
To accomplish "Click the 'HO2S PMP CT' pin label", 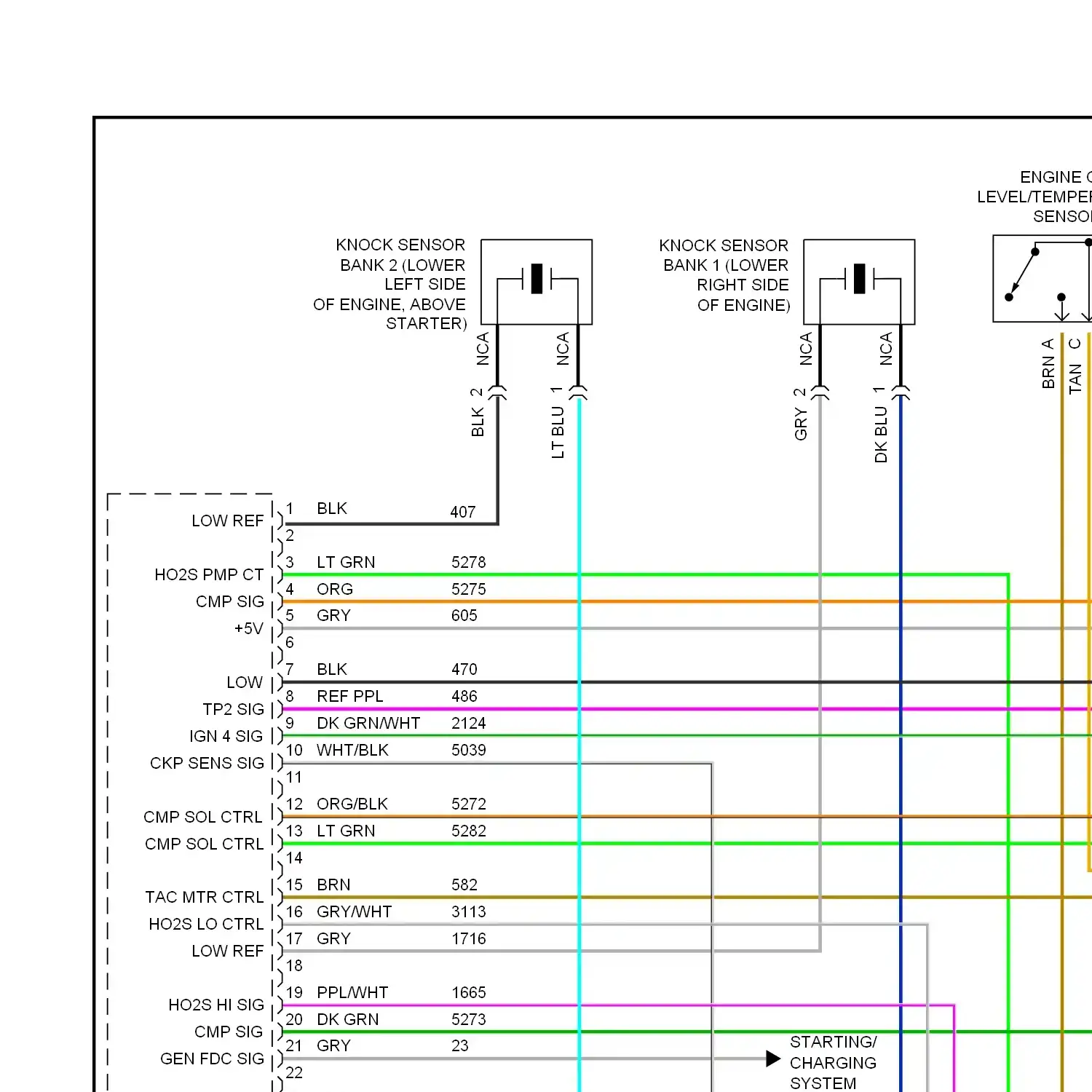I will pos(209,575).
